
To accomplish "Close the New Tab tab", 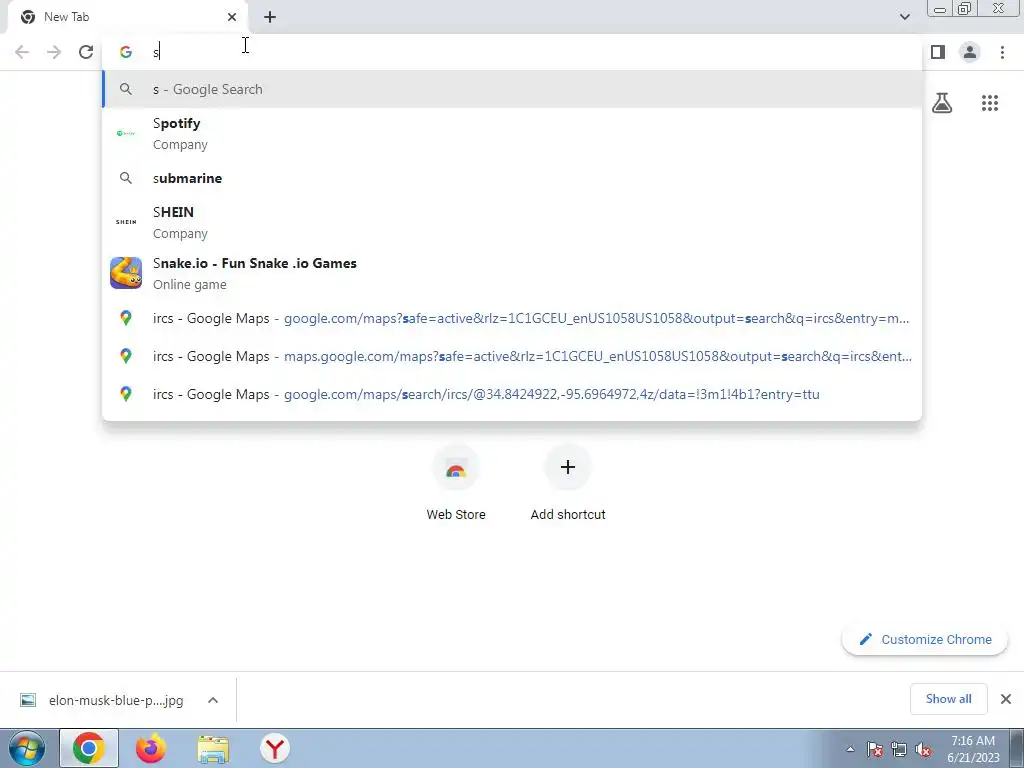I will coord(232,17).
